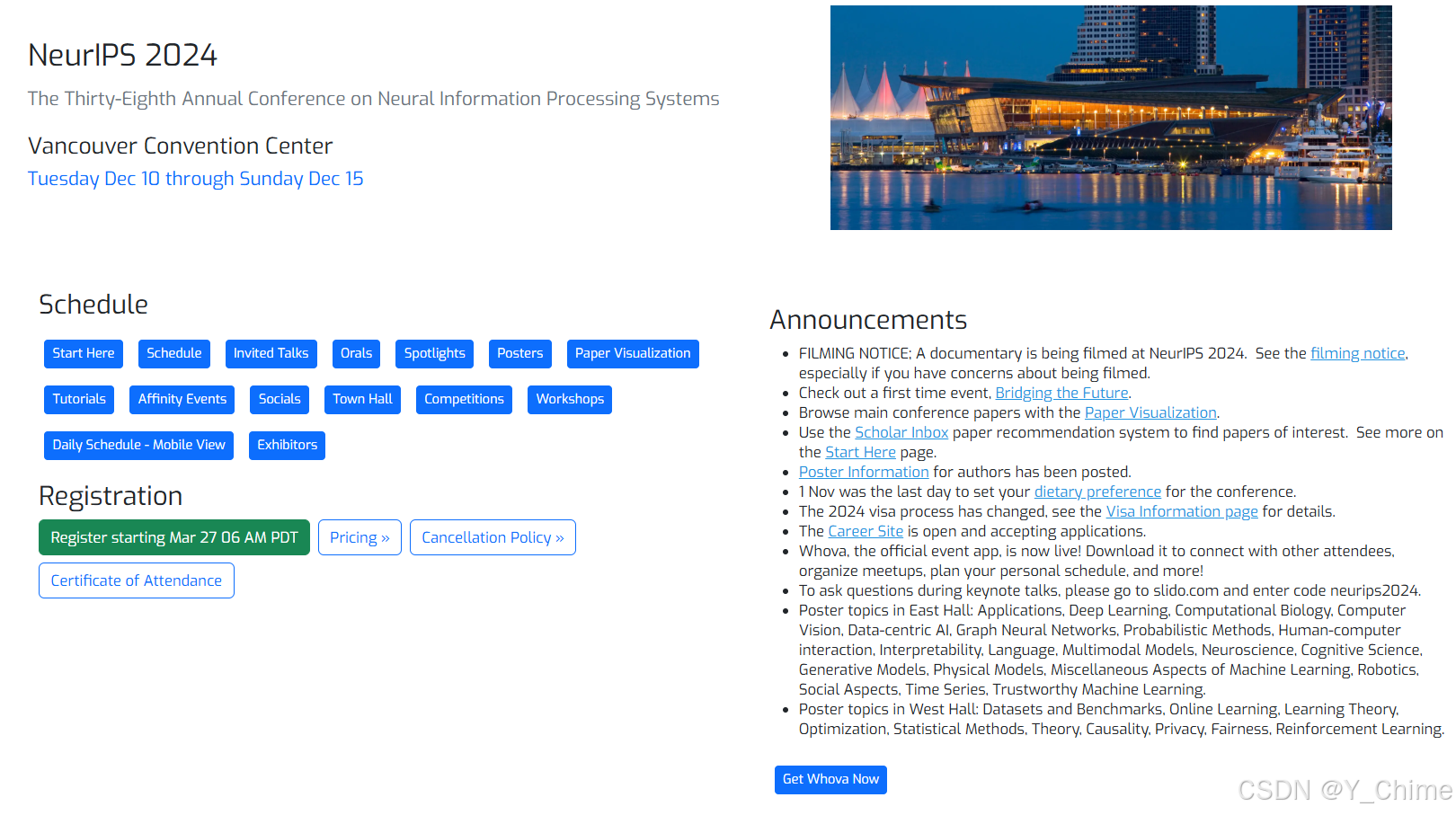The width and height of the screenshot is (1456, 815).
Task: Follow the filming notice link
Action: coord(1357,353)
